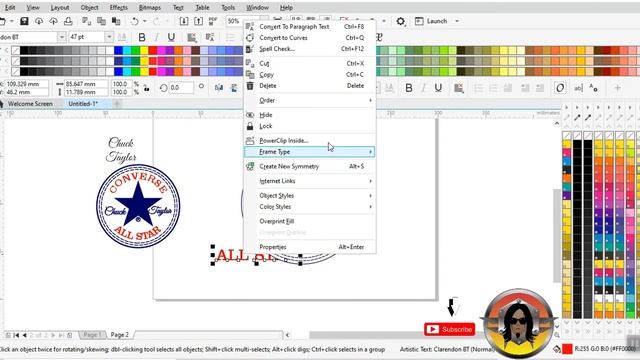Open Options with the gear icon

tap(401, 21)
